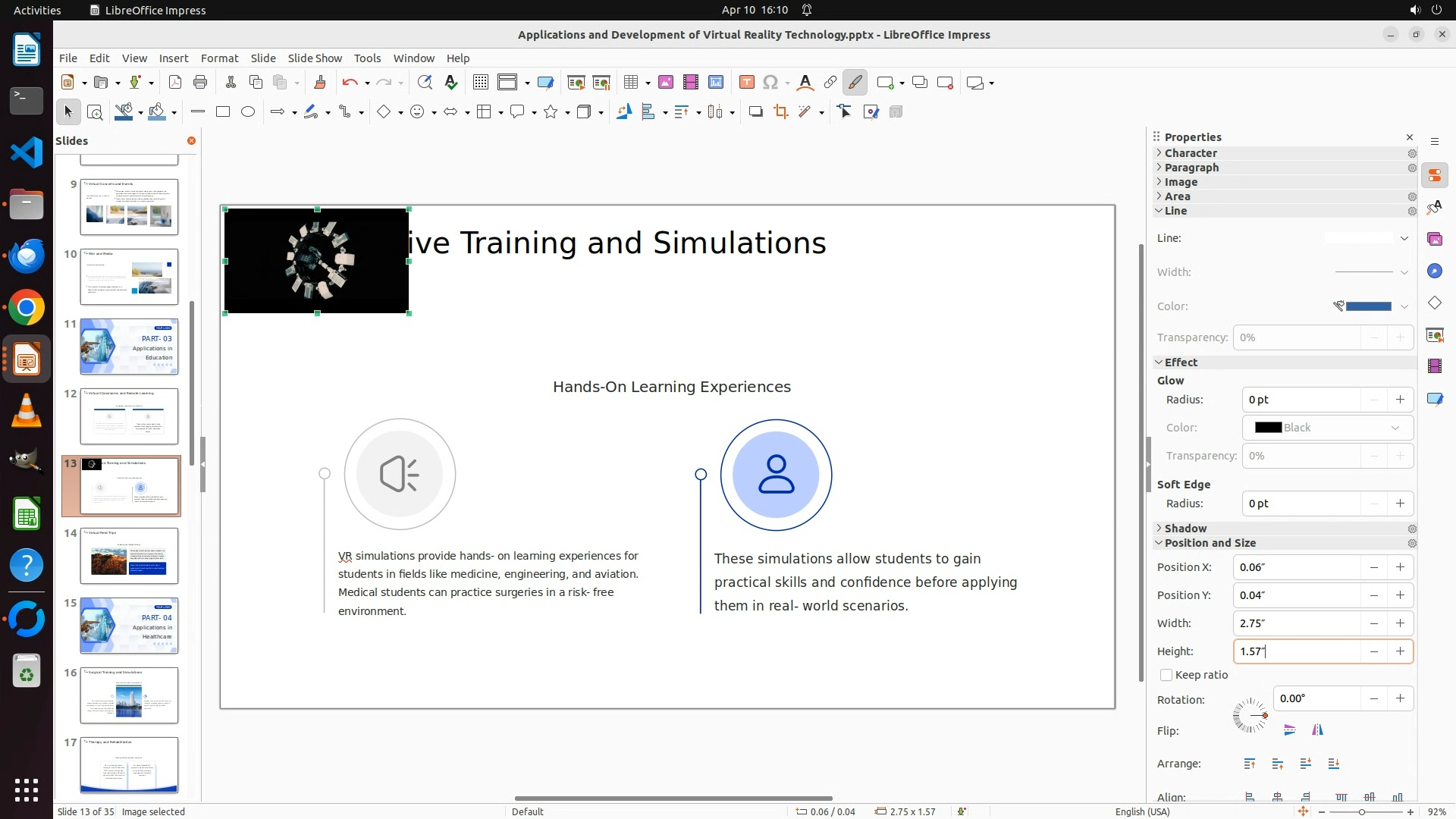Select the Ellipse shape tool
The height and width of the screenshot is (819, 1456).
[248, 112]
